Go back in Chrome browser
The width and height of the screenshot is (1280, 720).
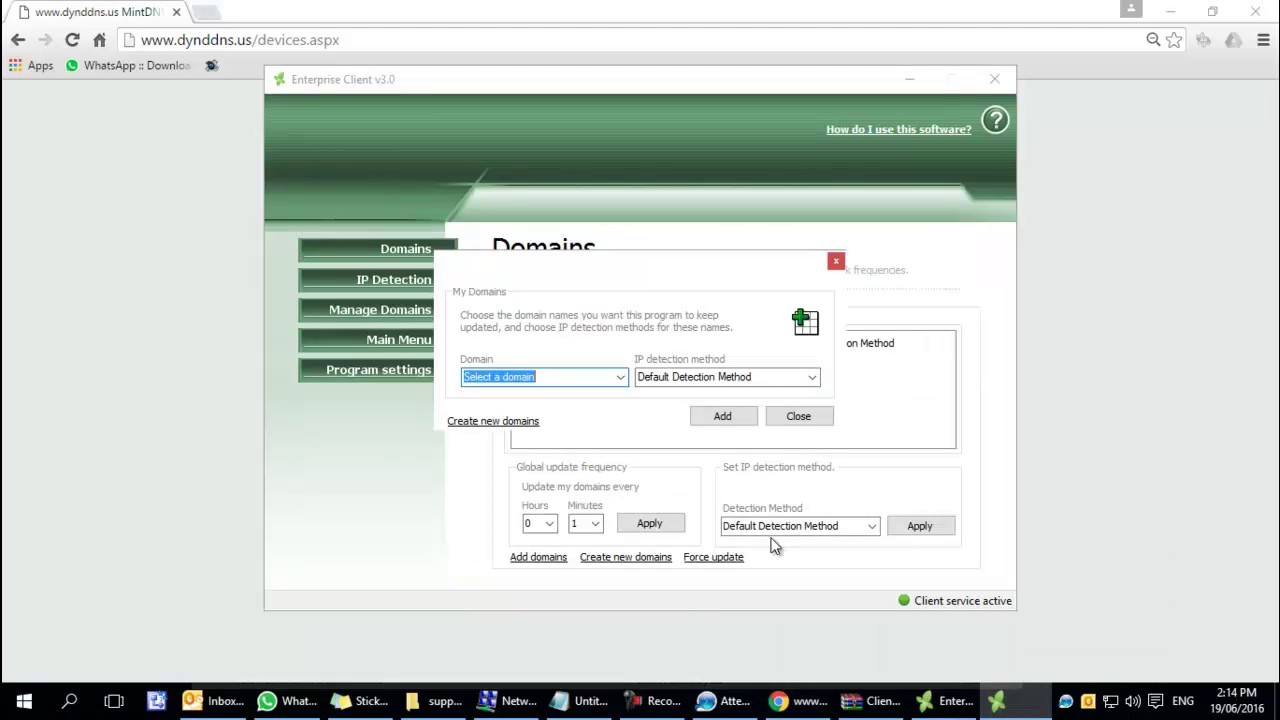click(x=18, y=40)
